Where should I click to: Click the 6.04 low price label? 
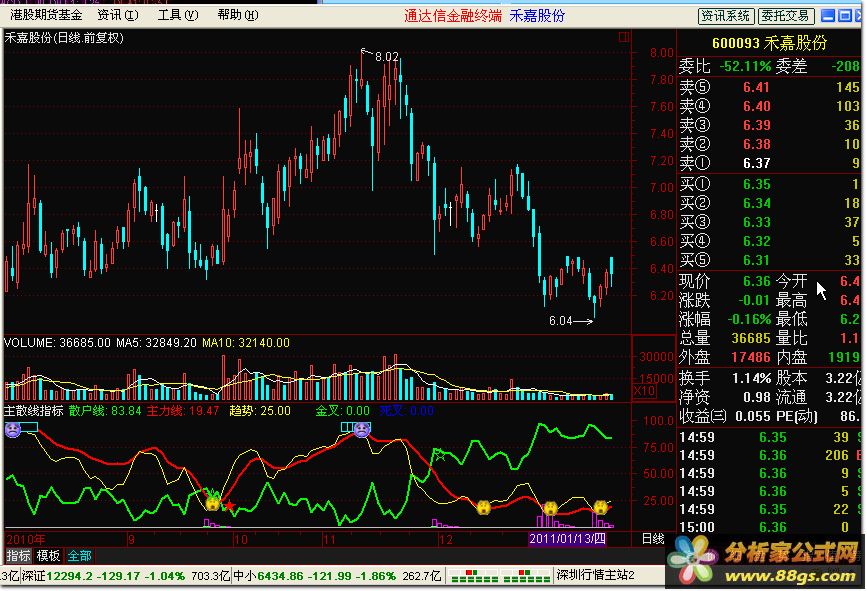click(x=561, y=321)
